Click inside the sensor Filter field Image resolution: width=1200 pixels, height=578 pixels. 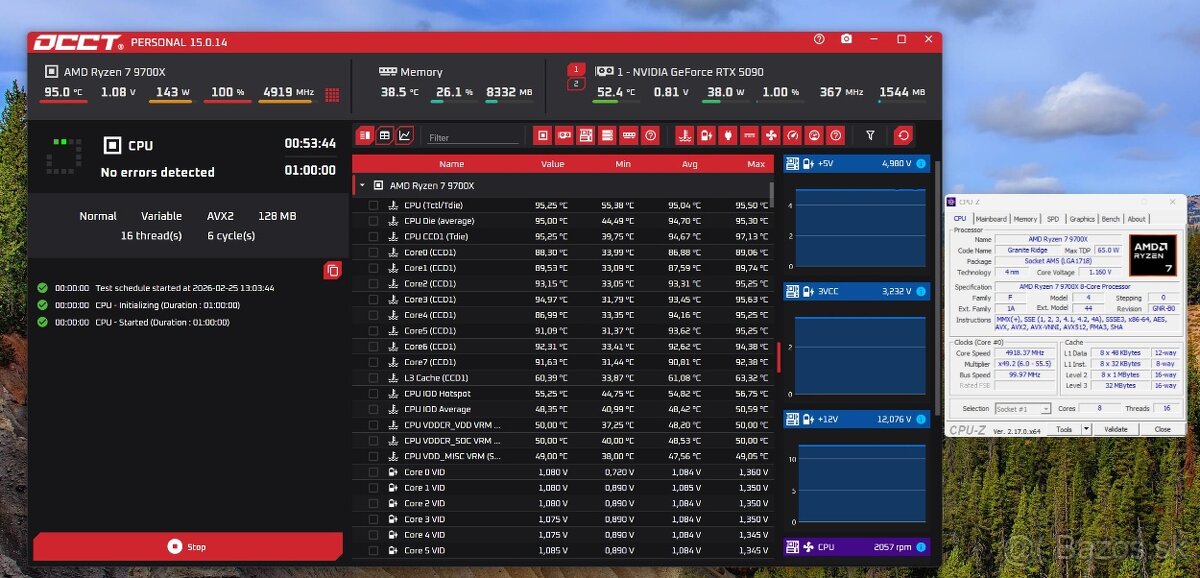pos(472,135)
